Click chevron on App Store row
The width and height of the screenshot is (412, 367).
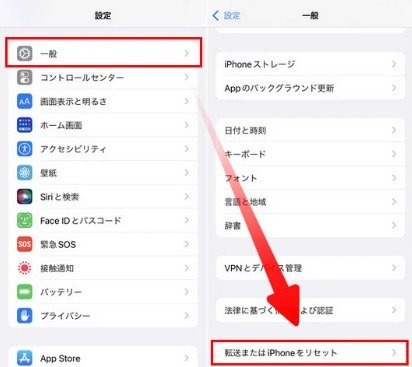click(x=187, y=358)
